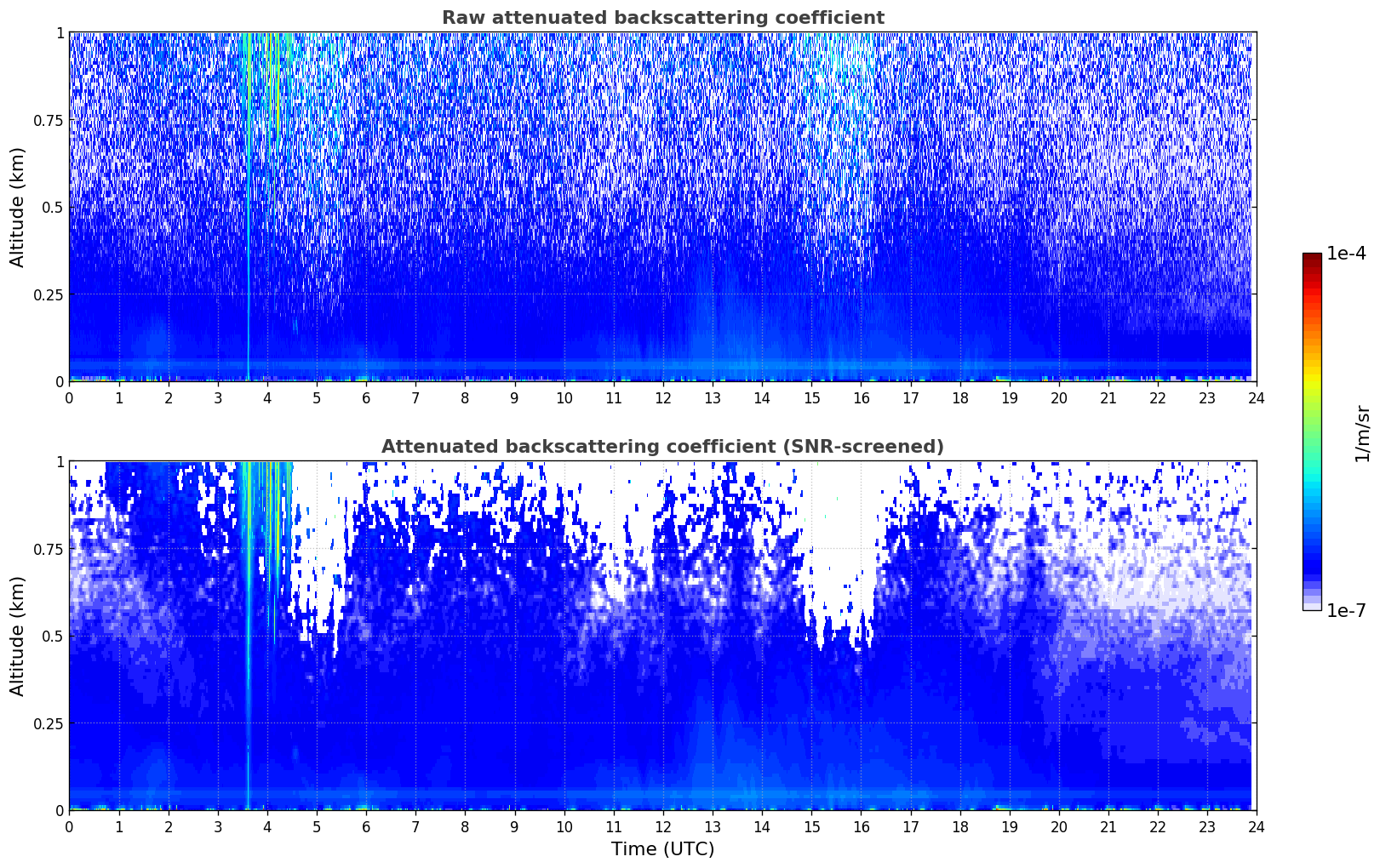Click the colorbar's '1e-7' minimum label

1346,610
